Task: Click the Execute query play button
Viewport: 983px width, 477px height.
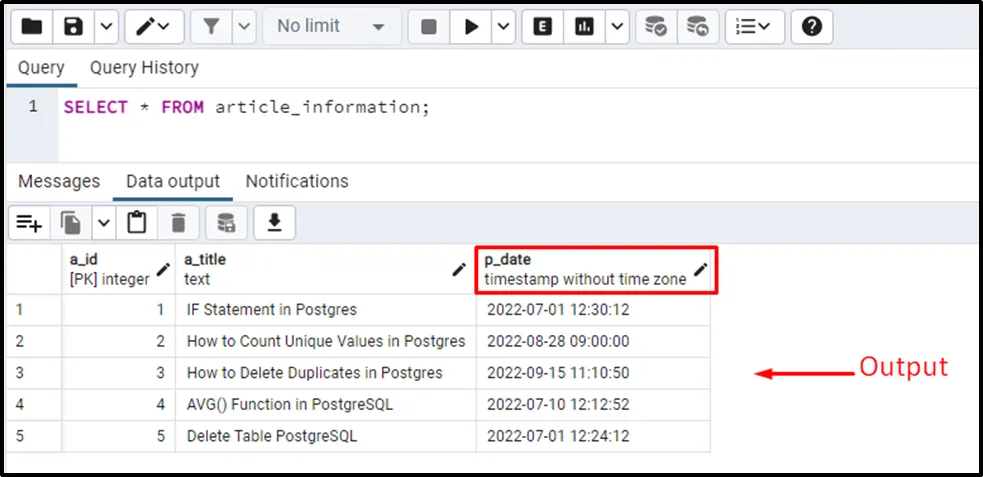Action: (469, 27)
